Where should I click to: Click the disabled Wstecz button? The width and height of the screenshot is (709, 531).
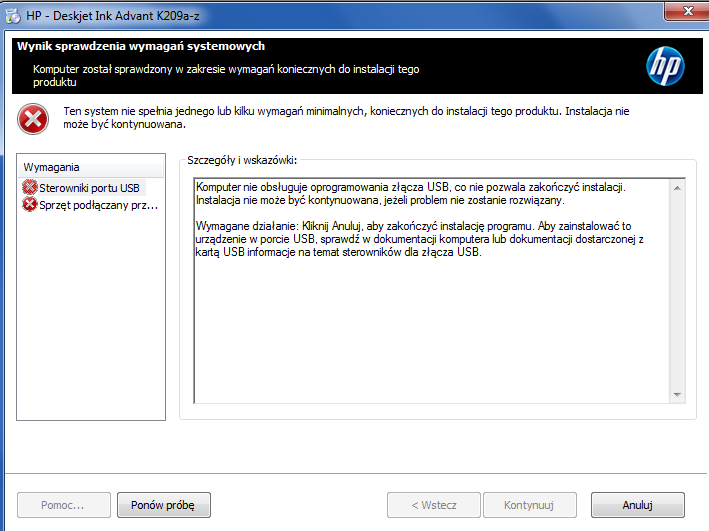point(434,505)
